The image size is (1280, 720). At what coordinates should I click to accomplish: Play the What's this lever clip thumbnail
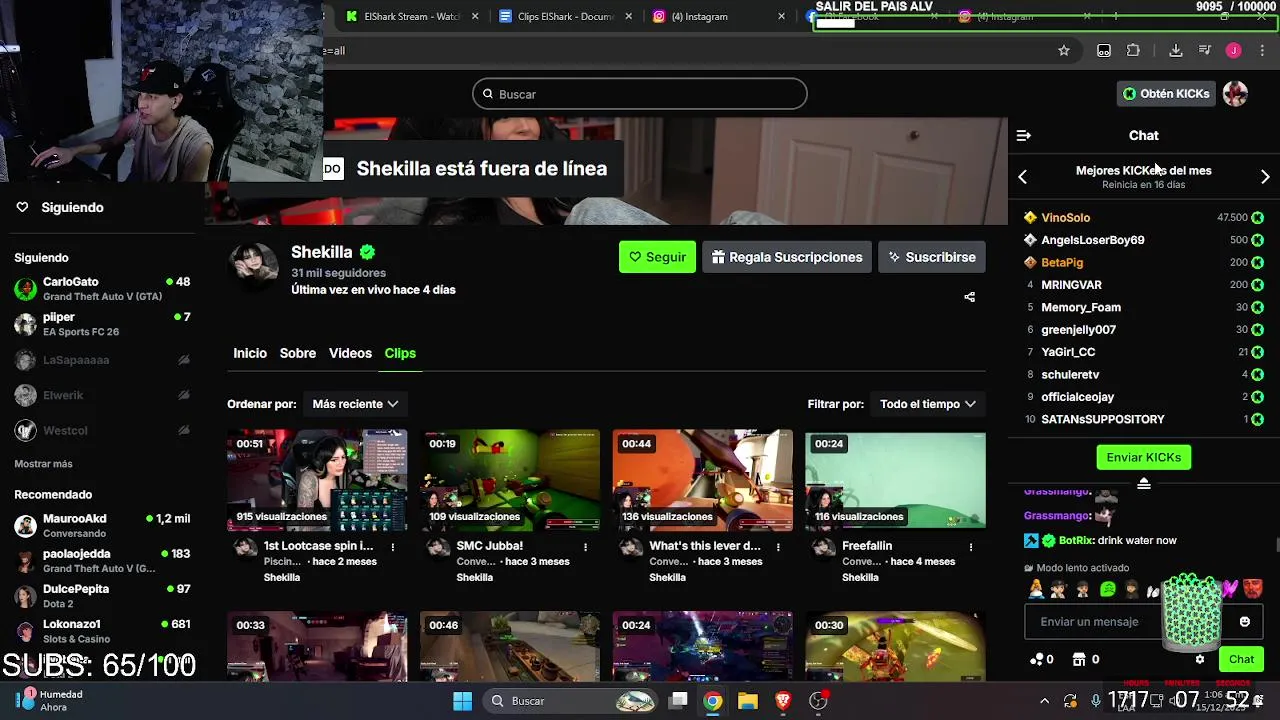(703, 480)
